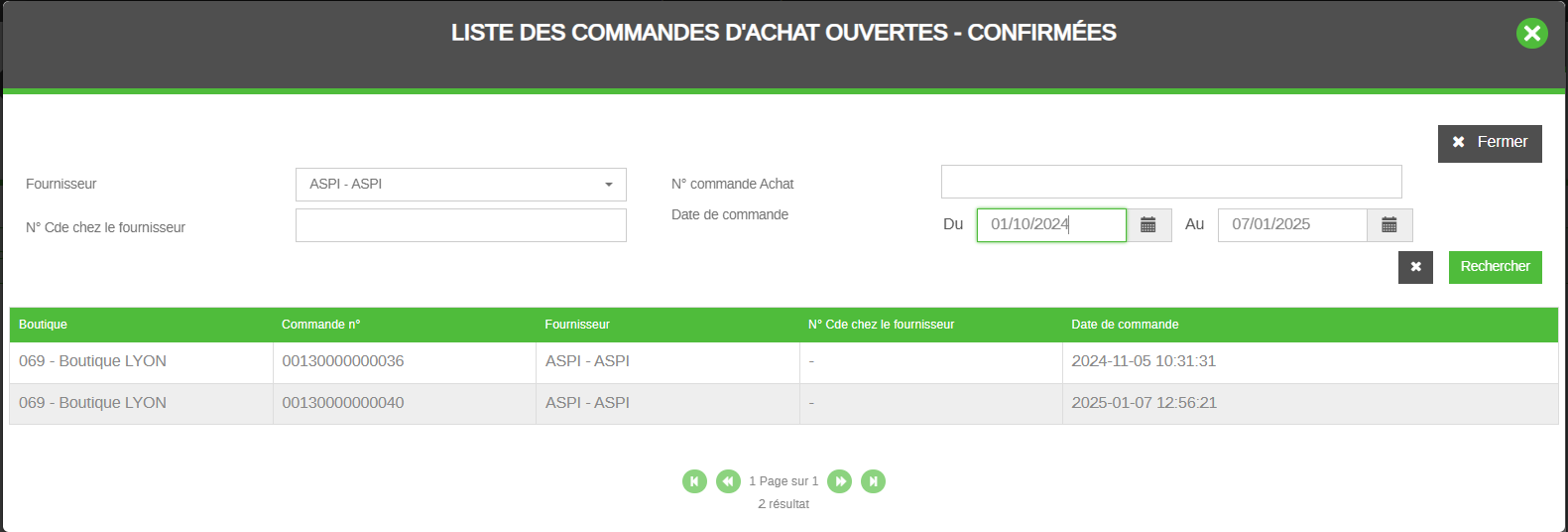This screenshot has width=1568, height=532.
Task: Go to next page of results
Action: 839,481
